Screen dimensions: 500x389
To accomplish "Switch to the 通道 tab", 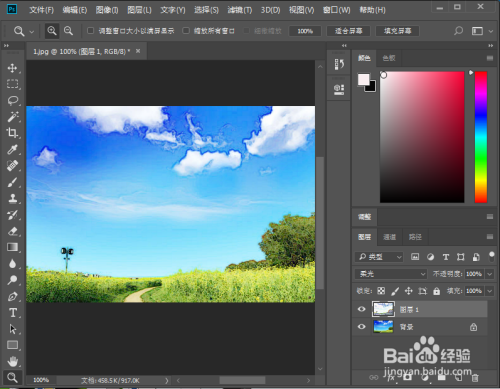I will (x=389, y=237).
